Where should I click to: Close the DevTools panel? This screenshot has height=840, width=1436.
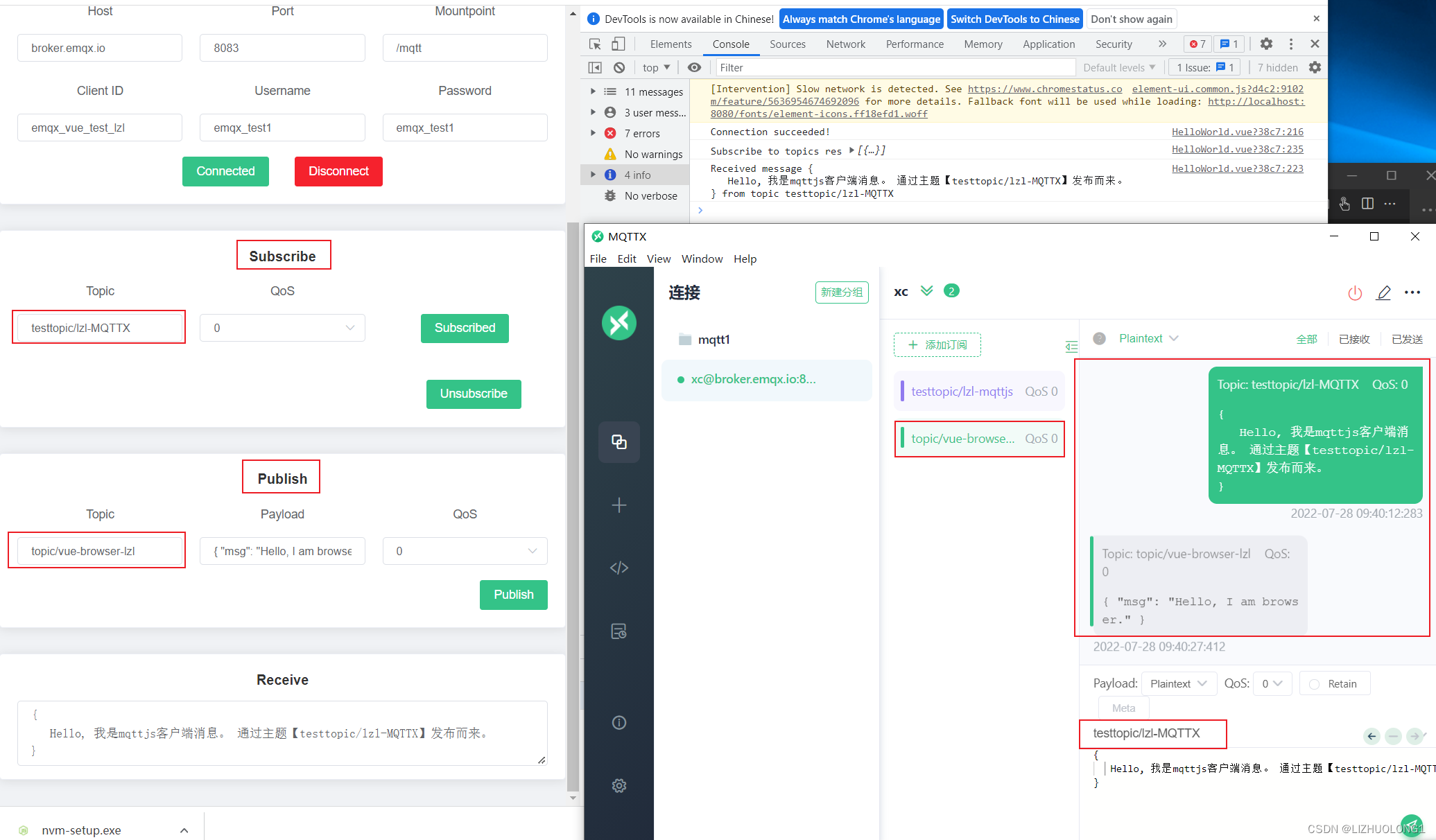[1315, 44]
